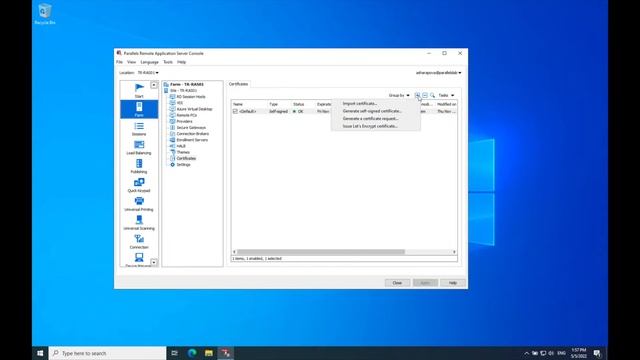Select the Farm node in tree
Screen dimensions: 640x360
pyautogui.click(x=187, y=84)
